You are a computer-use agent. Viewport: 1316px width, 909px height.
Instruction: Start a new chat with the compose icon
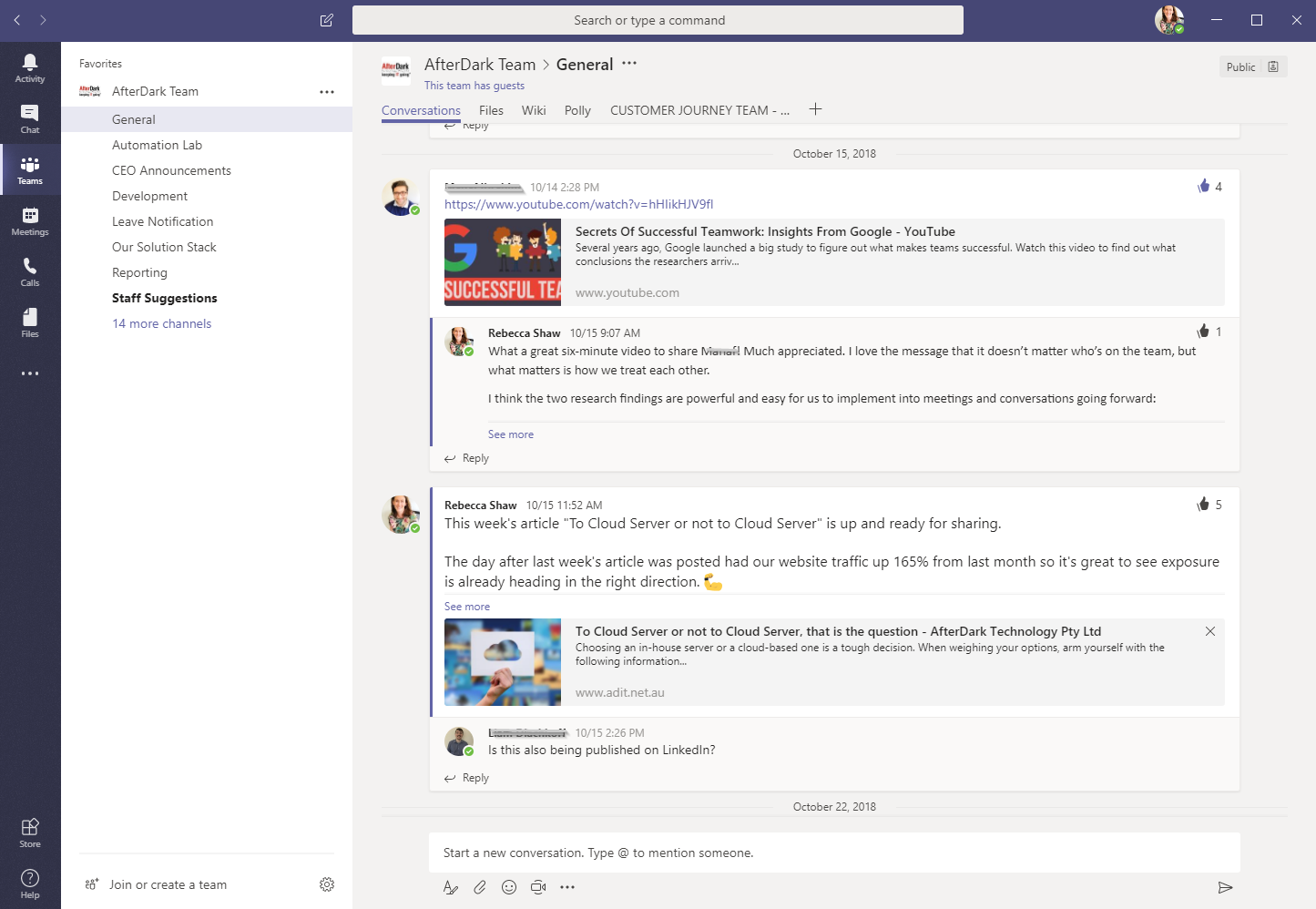[326, 20]
